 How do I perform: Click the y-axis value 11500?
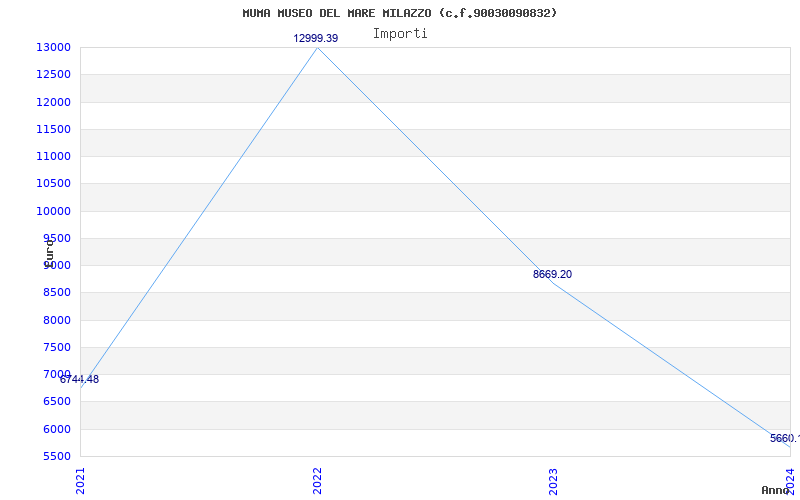point(53,129)
